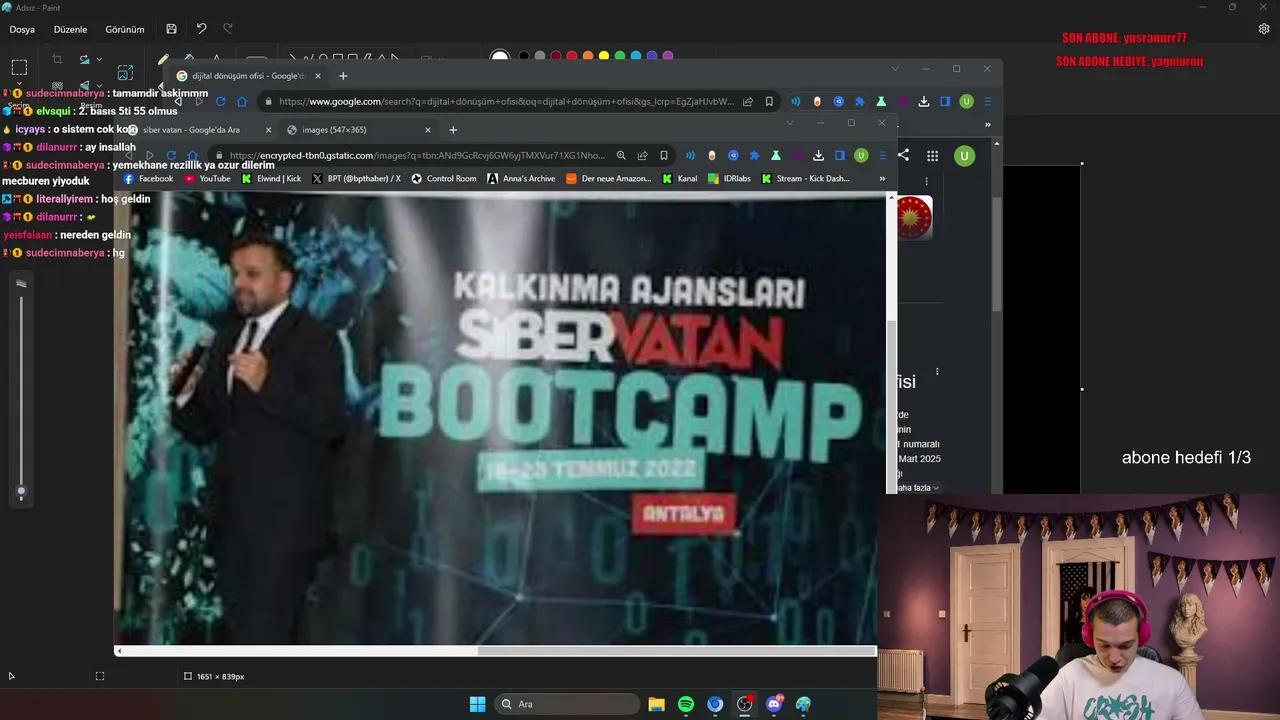1280x720 pixels.
Task: Open Spotify from the taskbar
Action: [686, 704]
